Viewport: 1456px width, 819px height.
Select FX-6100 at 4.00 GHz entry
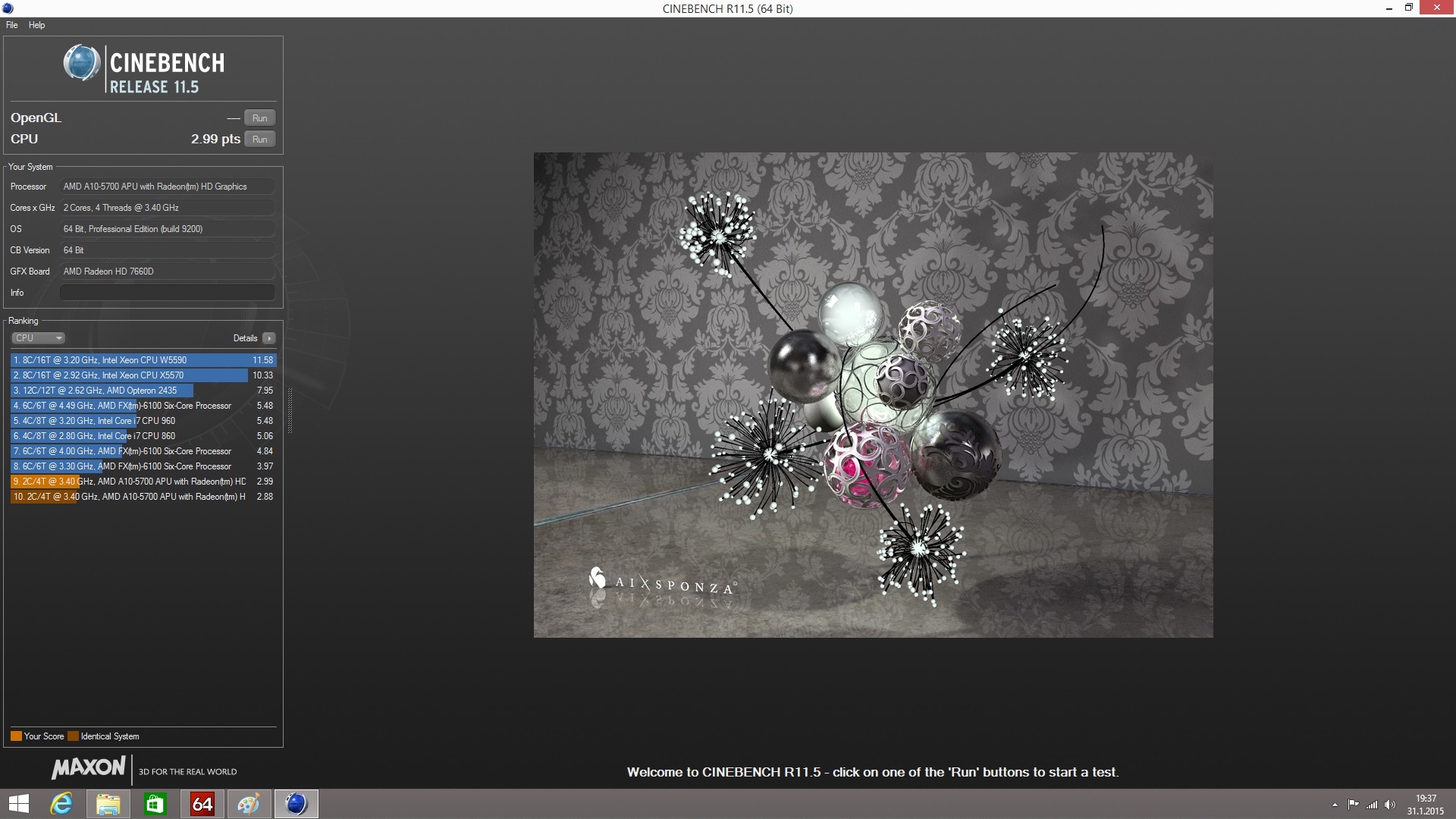coord(143,451)
